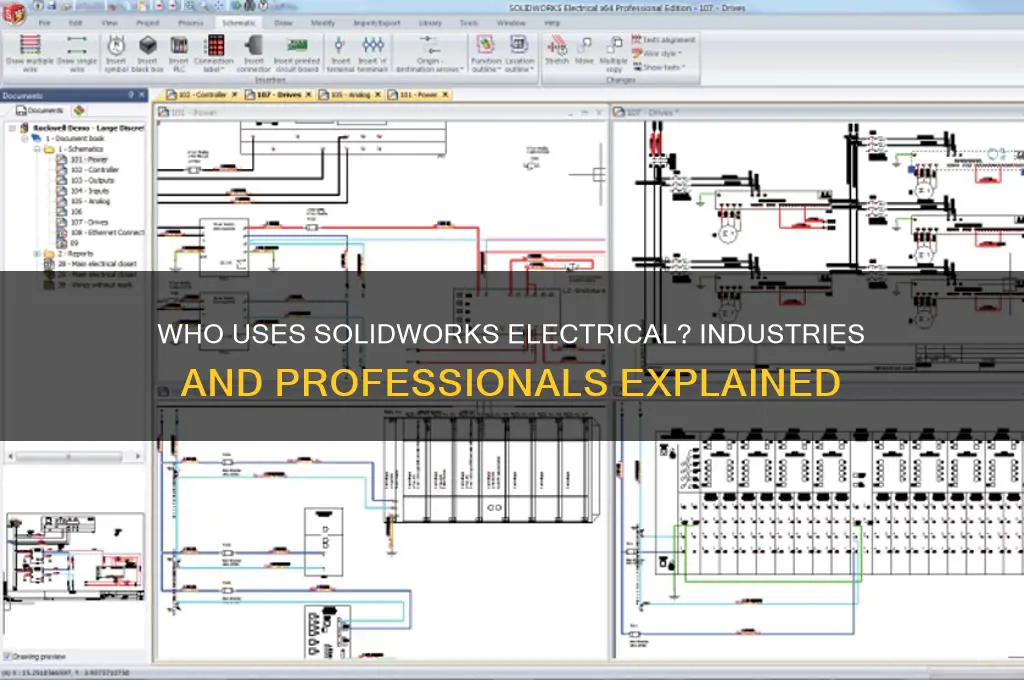Open Connection label dropdown

tap(214, 53)
